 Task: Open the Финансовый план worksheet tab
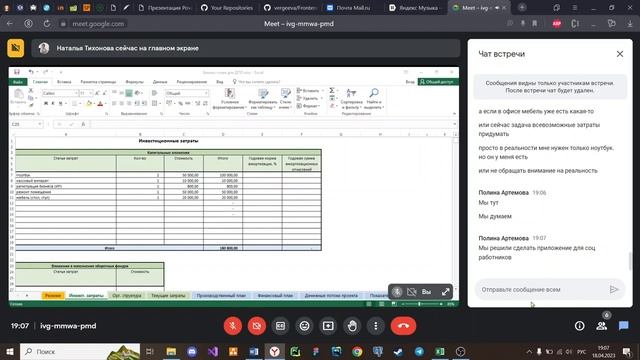point(275,296)
